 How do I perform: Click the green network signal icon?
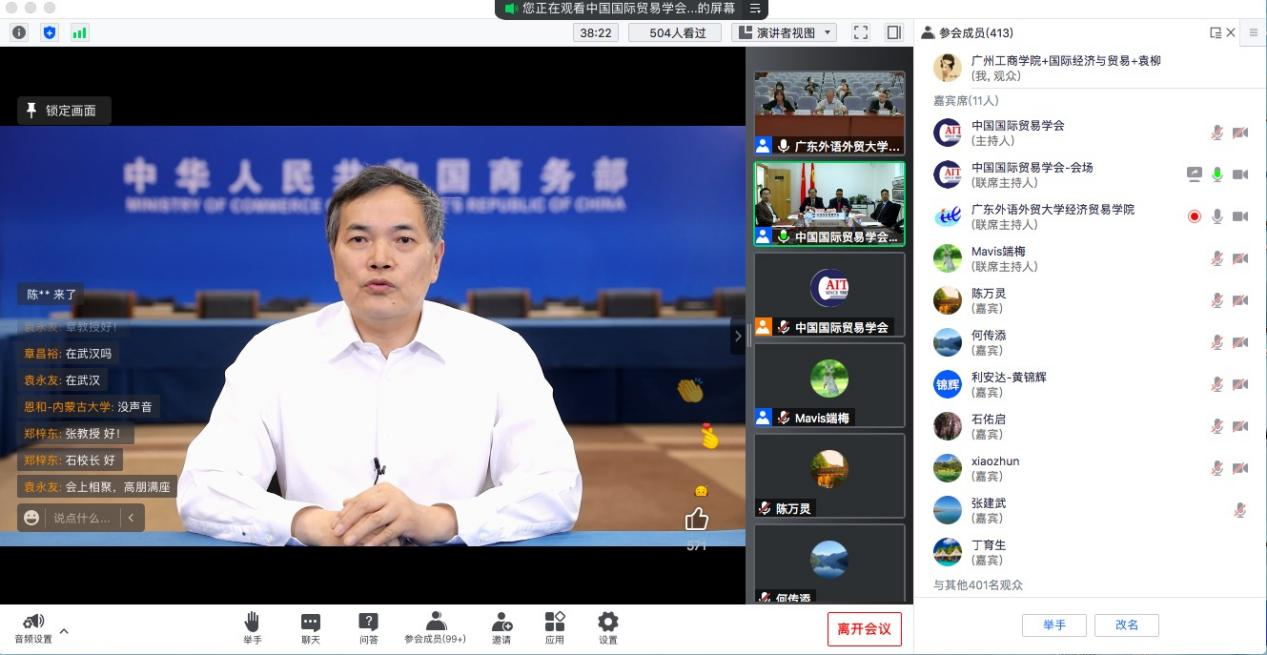(79, 32)
